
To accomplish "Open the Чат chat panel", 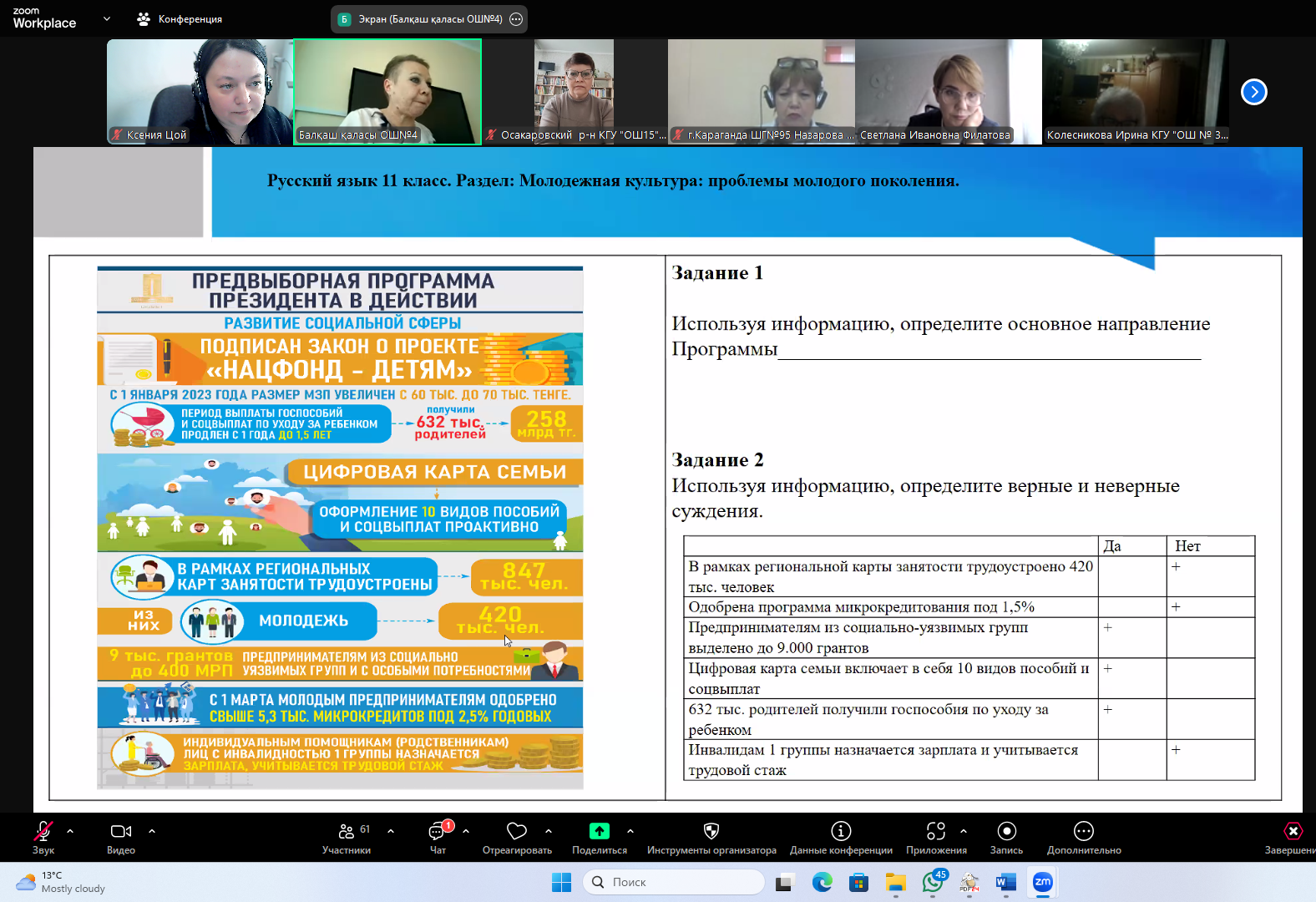I will [438, 837].
